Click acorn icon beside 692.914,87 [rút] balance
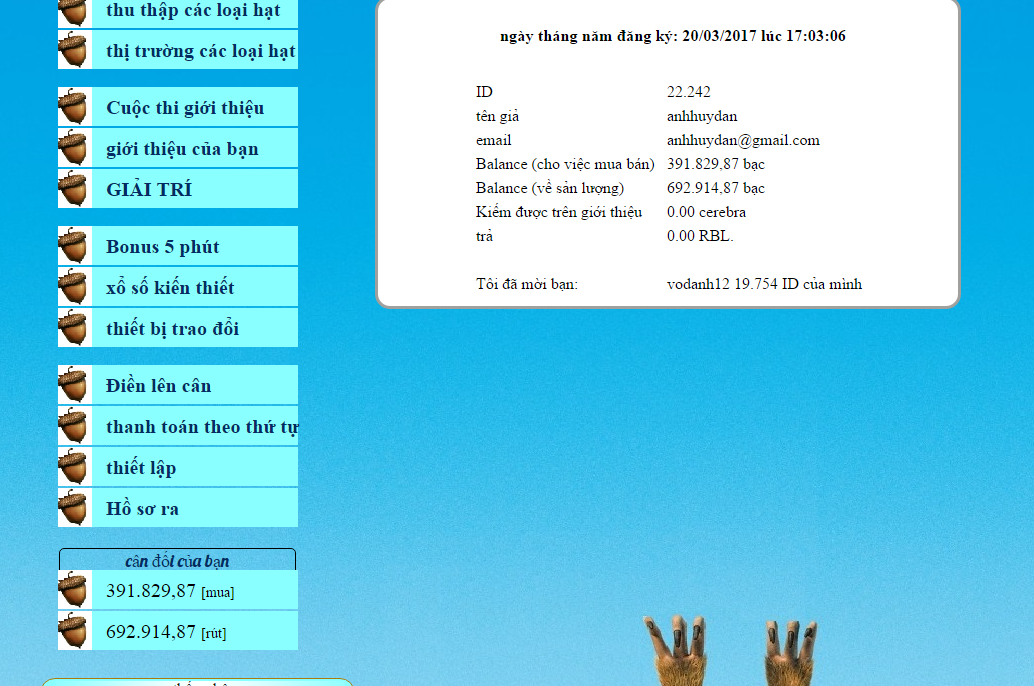Screen dimensions: 1034x686 73,631
